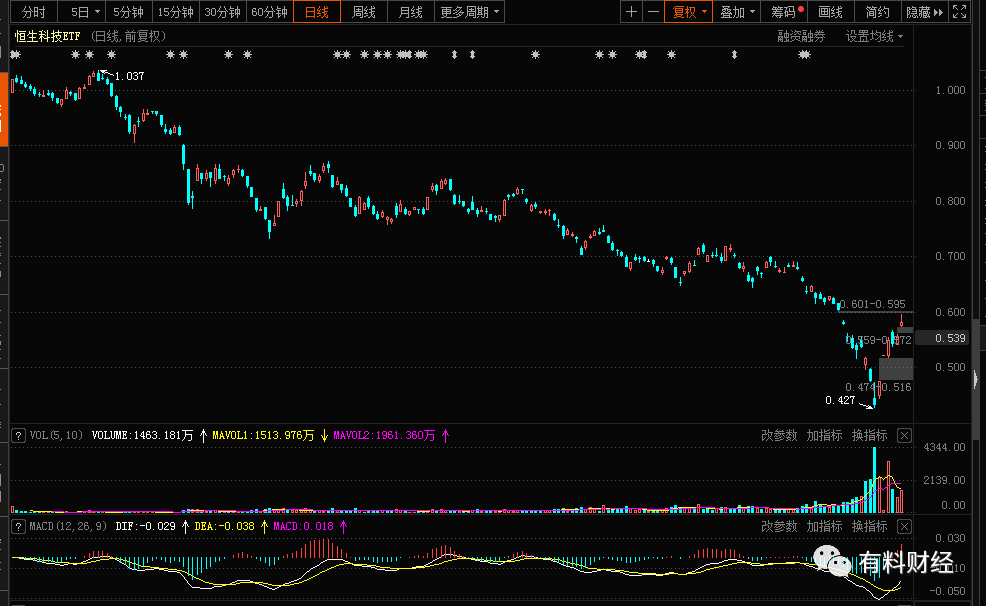
Task: Close the VOL indicator panel
Action: pyautogui.click(x=904, y=435)
